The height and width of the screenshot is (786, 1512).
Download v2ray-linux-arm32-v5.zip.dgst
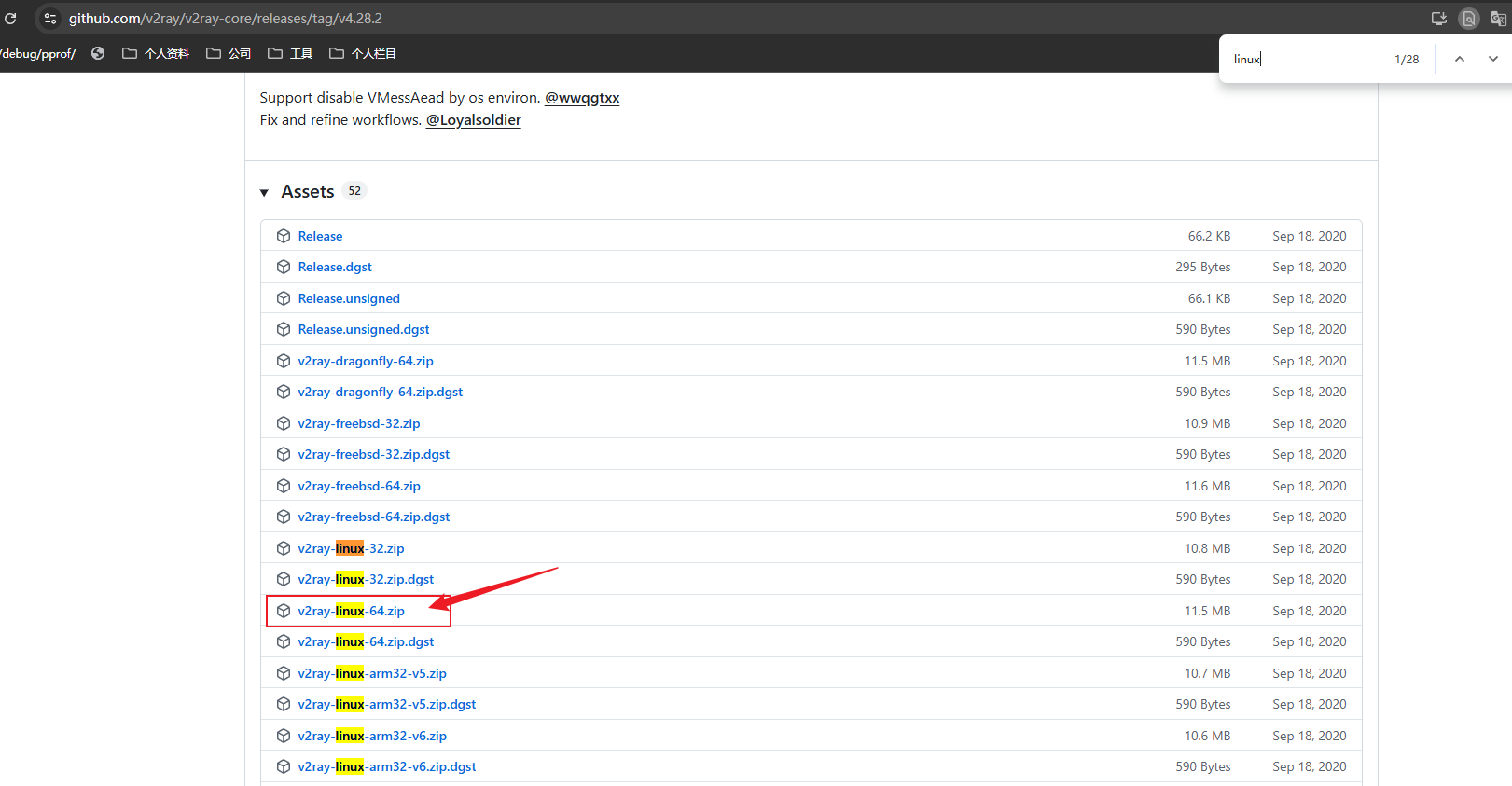tap(387, 704)
